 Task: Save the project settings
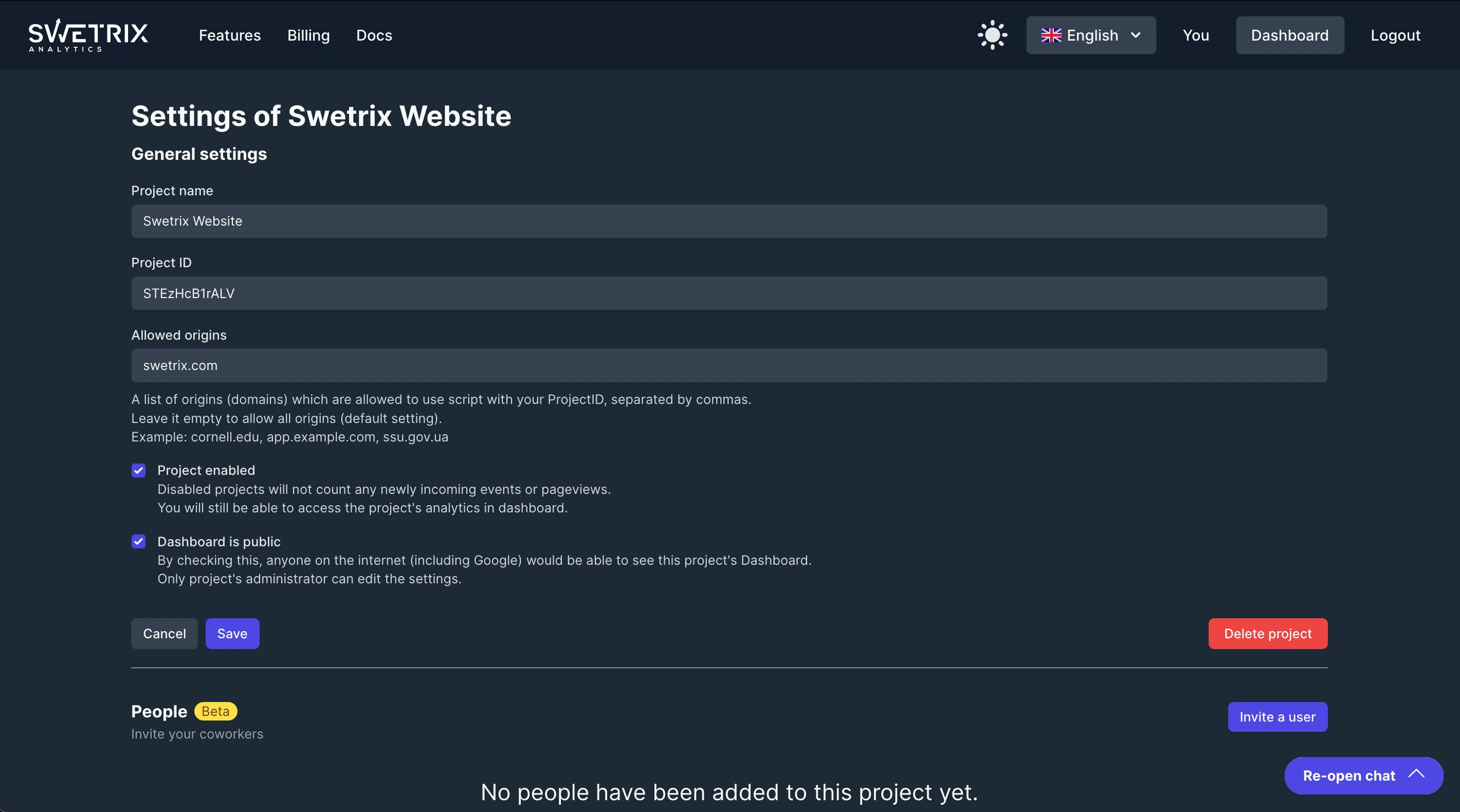tap(232, 634)
